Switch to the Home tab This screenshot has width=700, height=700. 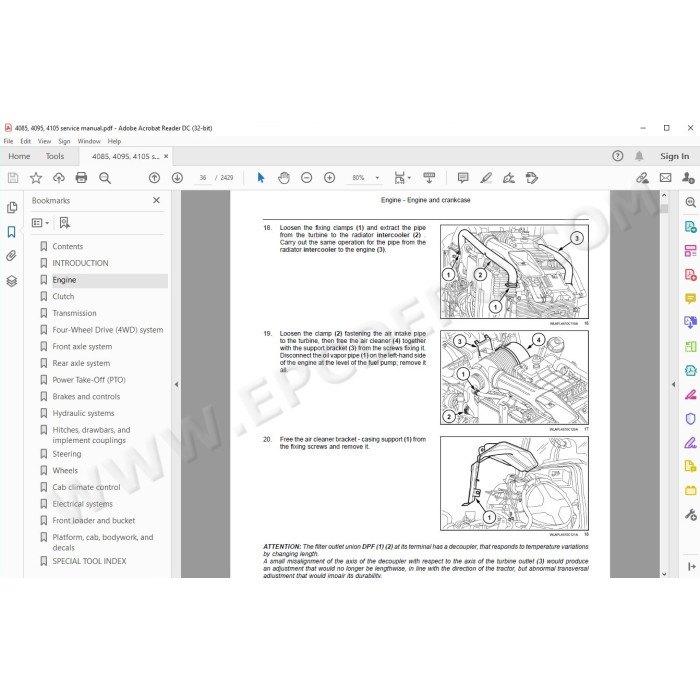(19, 156)
